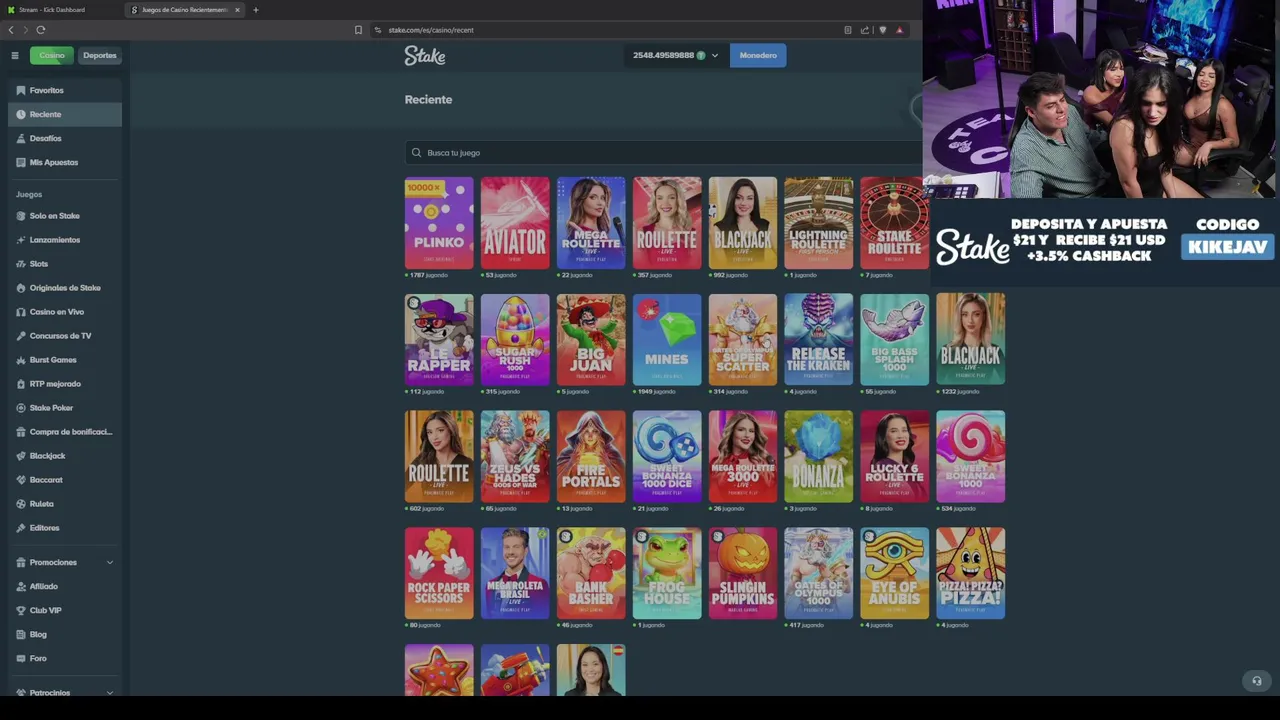Launch the Mega Roulette game
Screen dimensions: 1280x720
point(591,223)
